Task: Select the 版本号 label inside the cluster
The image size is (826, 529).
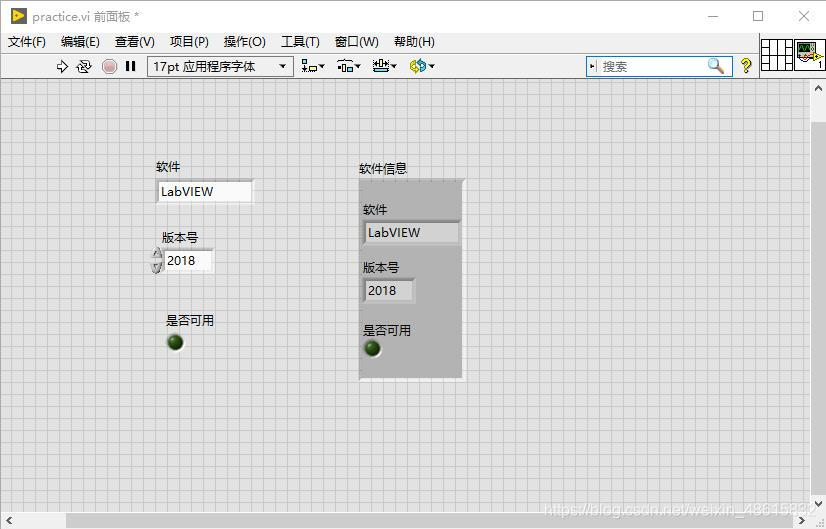Action: pyautogui.click(x=381, y=268)
